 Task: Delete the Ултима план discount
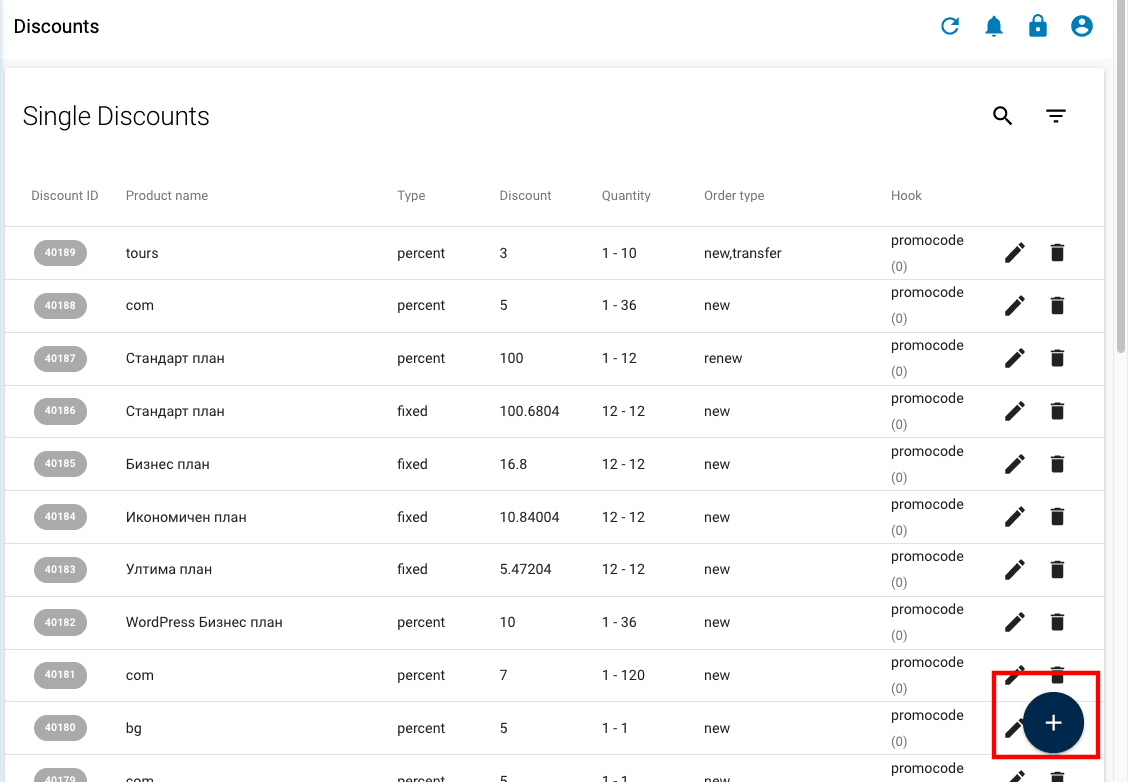tap(1057, 569)
